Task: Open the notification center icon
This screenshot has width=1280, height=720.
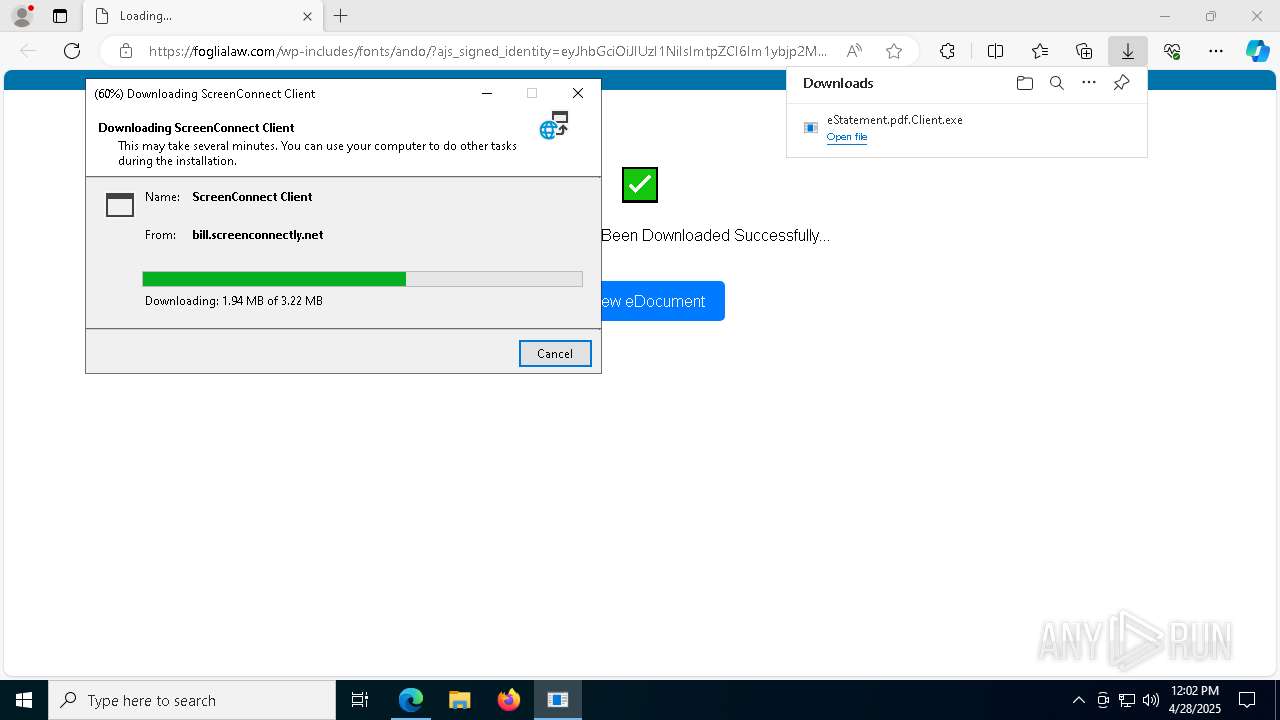Action: point(1247,700)
